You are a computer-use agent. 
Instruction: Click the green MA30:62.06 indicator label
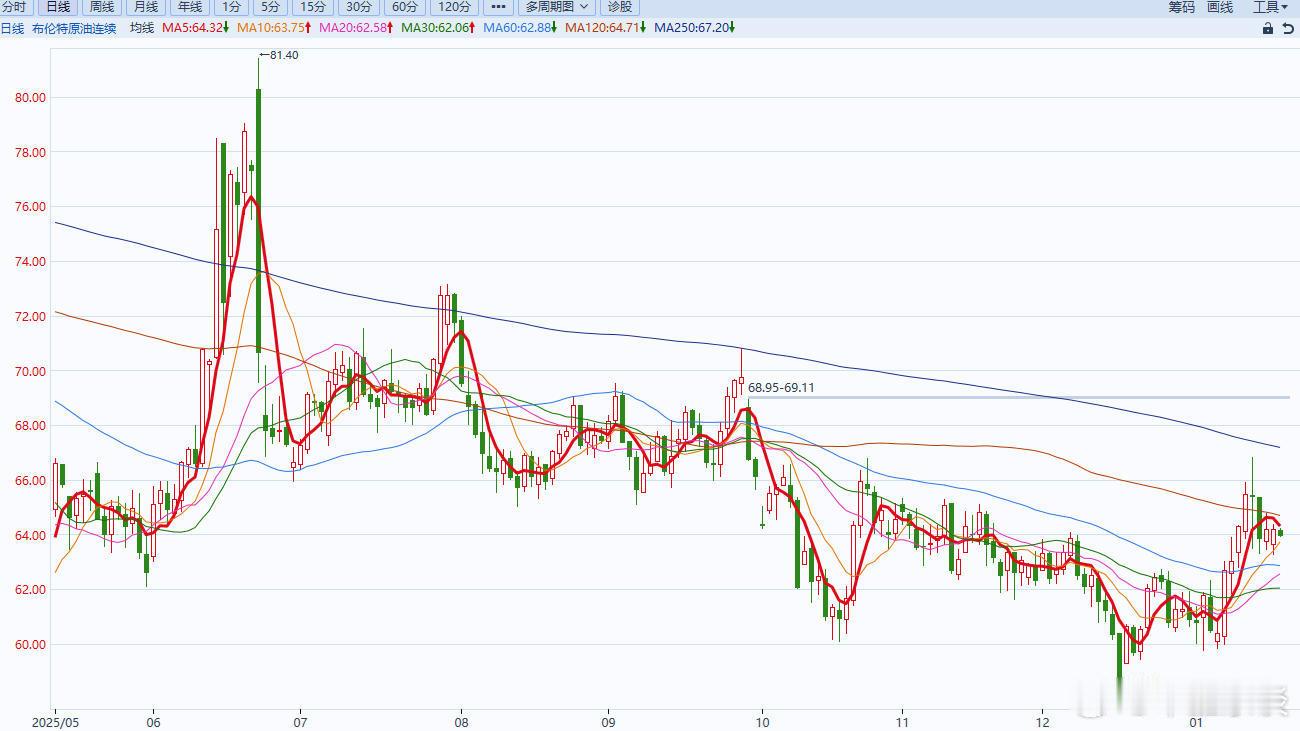[x=438, y=28]
